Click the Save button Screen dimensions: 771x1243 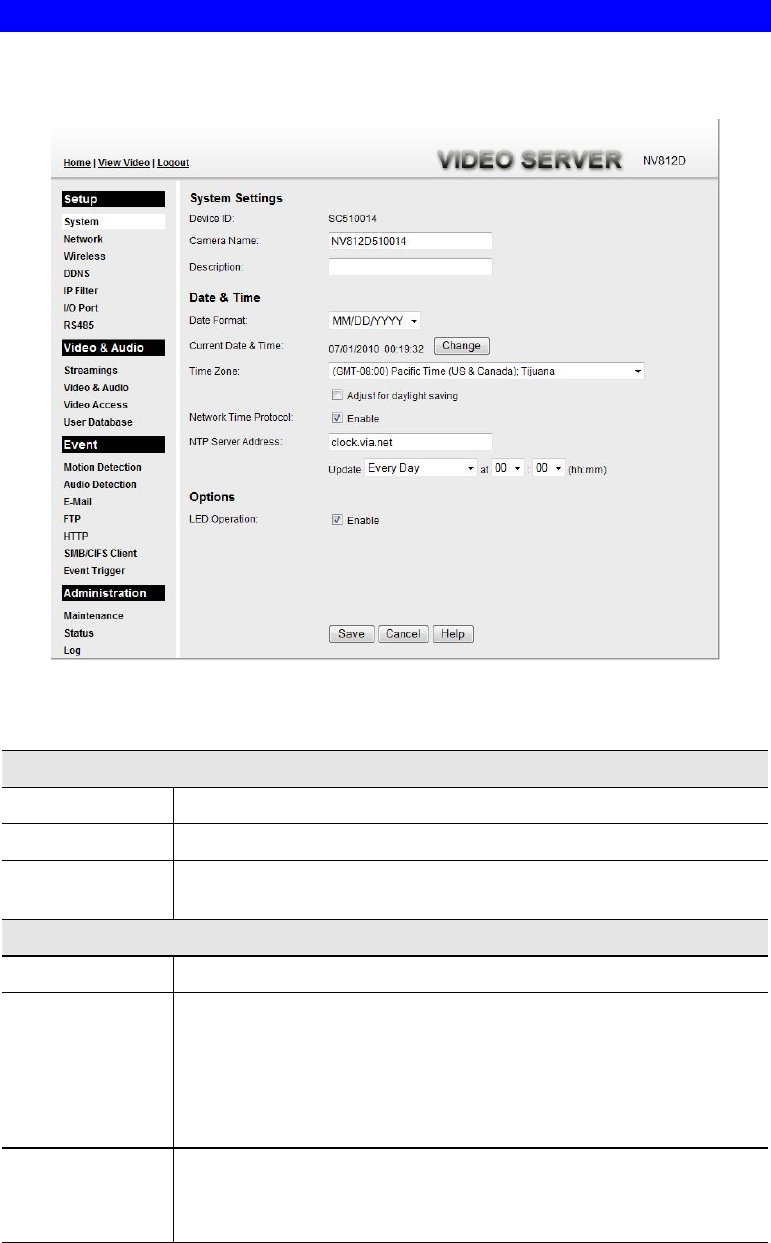352,634
